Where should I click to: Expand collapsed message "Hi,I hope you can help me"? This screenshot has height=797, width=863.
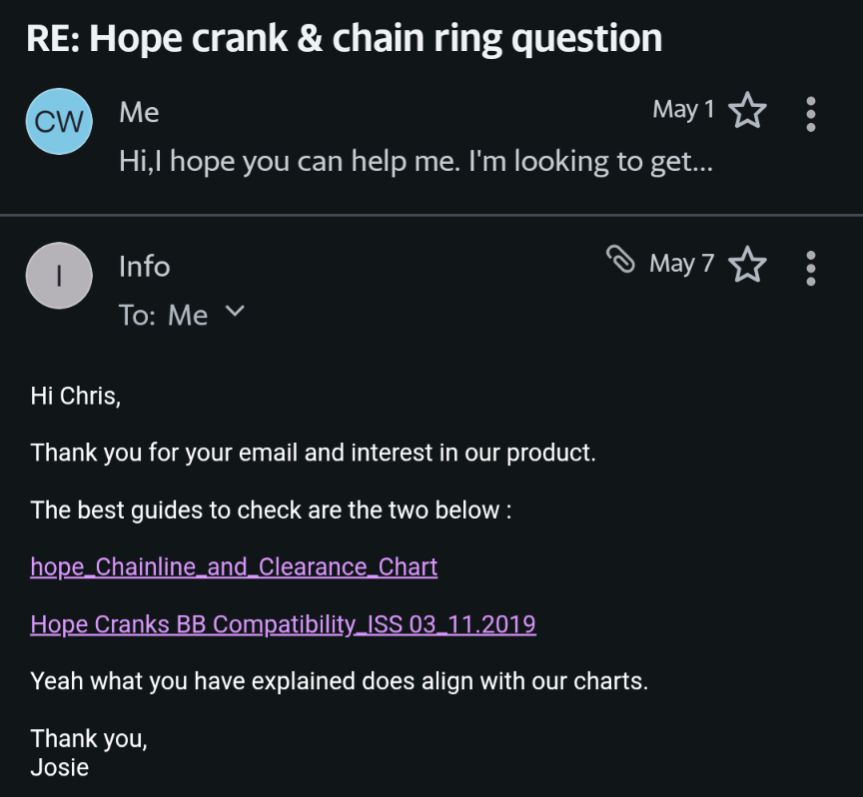point(415,162)
